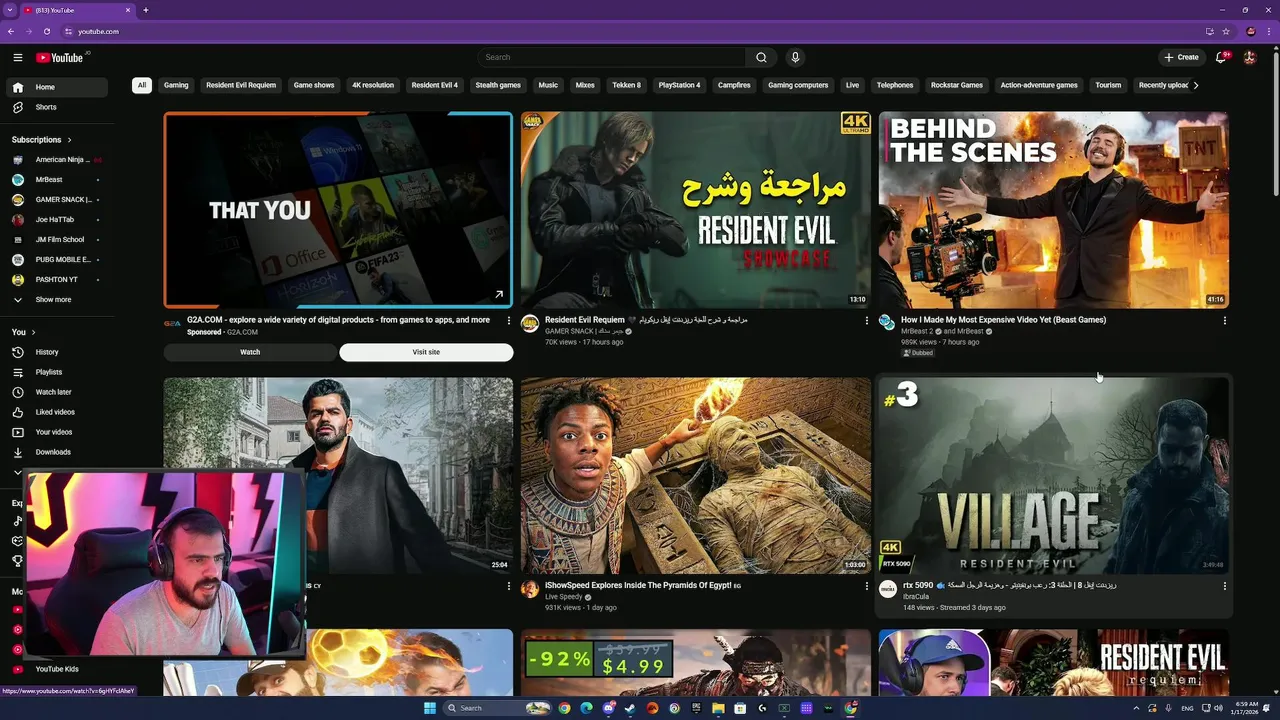1280x720 pixels.
Task: Open the notifications bell
Action: tap(1221, 57)
